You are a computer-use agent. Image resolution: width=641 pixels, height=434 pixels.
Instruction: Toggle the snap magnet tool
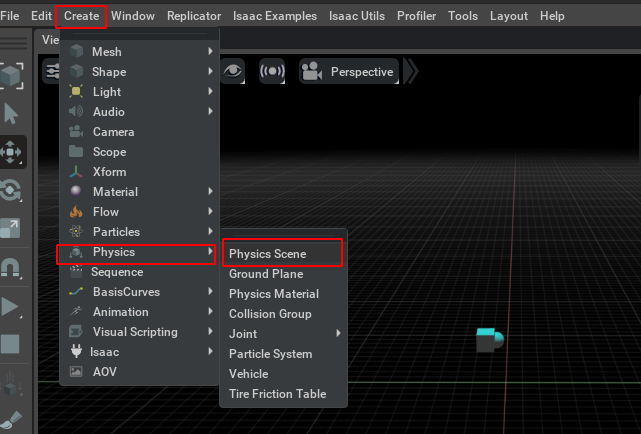[x=11, y=268]
